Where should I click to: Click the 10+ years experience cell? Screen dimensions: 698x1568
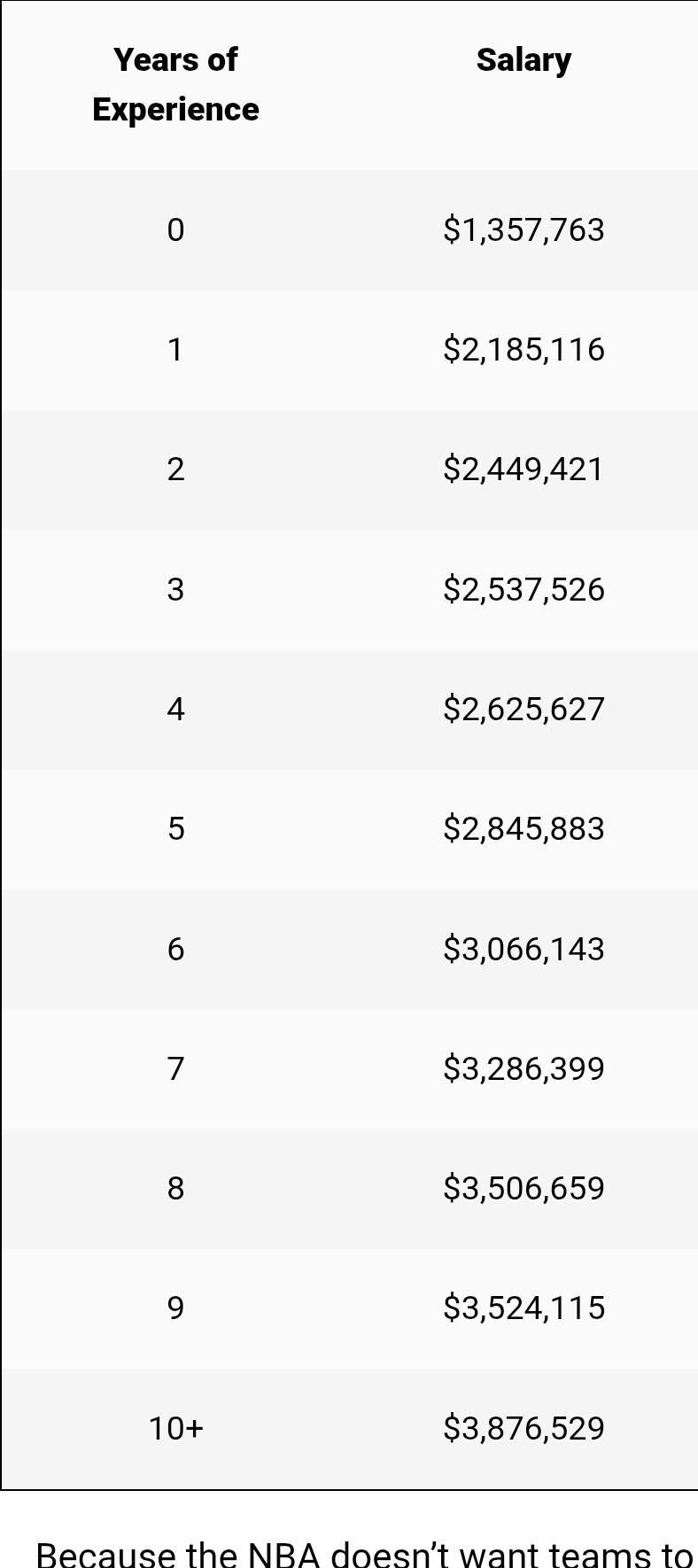tap(175, 1429)
